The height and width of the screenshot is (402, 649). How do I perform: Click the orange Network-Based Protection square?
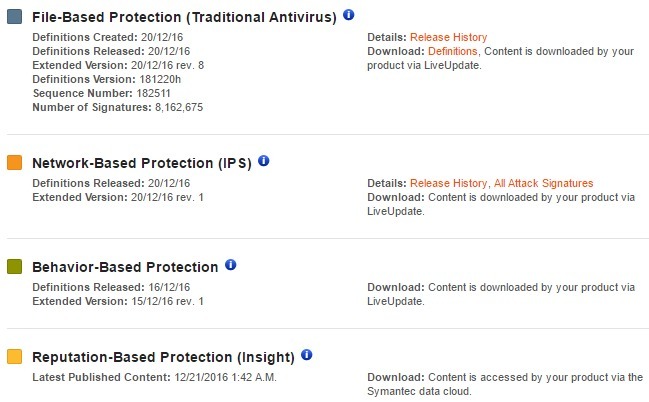point(14,162)
